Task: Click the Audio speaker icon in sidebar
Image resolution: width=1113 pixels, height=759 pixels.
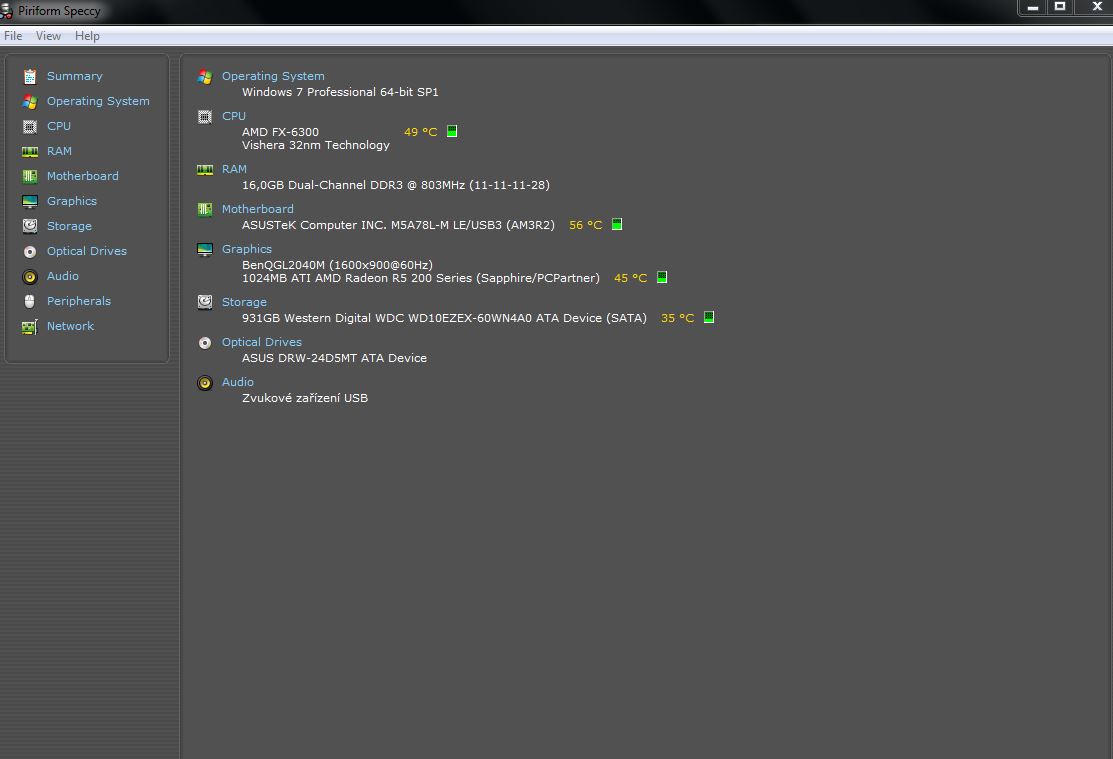Action: [30, 276]
